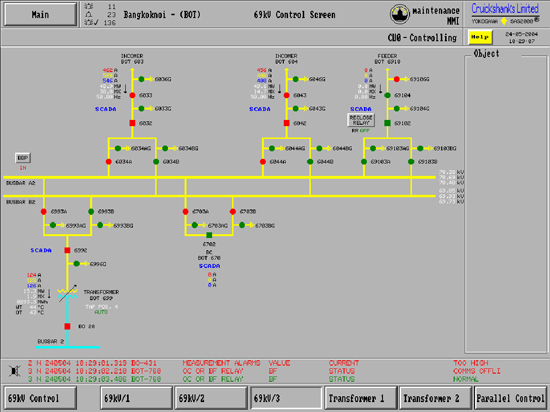Select circuit breaker 6042 red square

pos(287,123)
